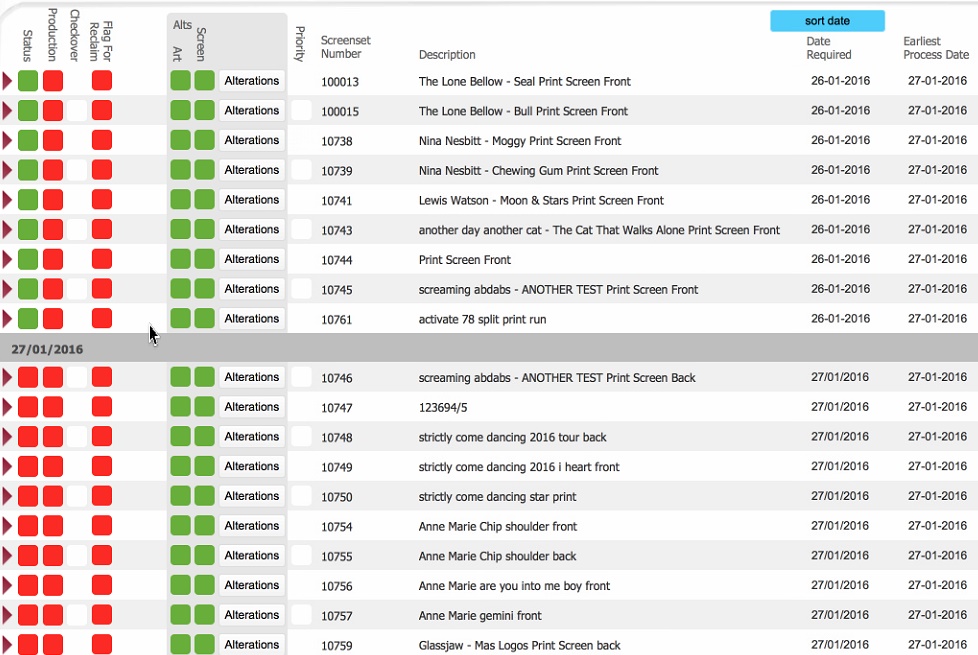The width and height of the screenshot is (978, 655).
Task: Toggle Priority box for screenset 10754
Action: click(301, 526)
